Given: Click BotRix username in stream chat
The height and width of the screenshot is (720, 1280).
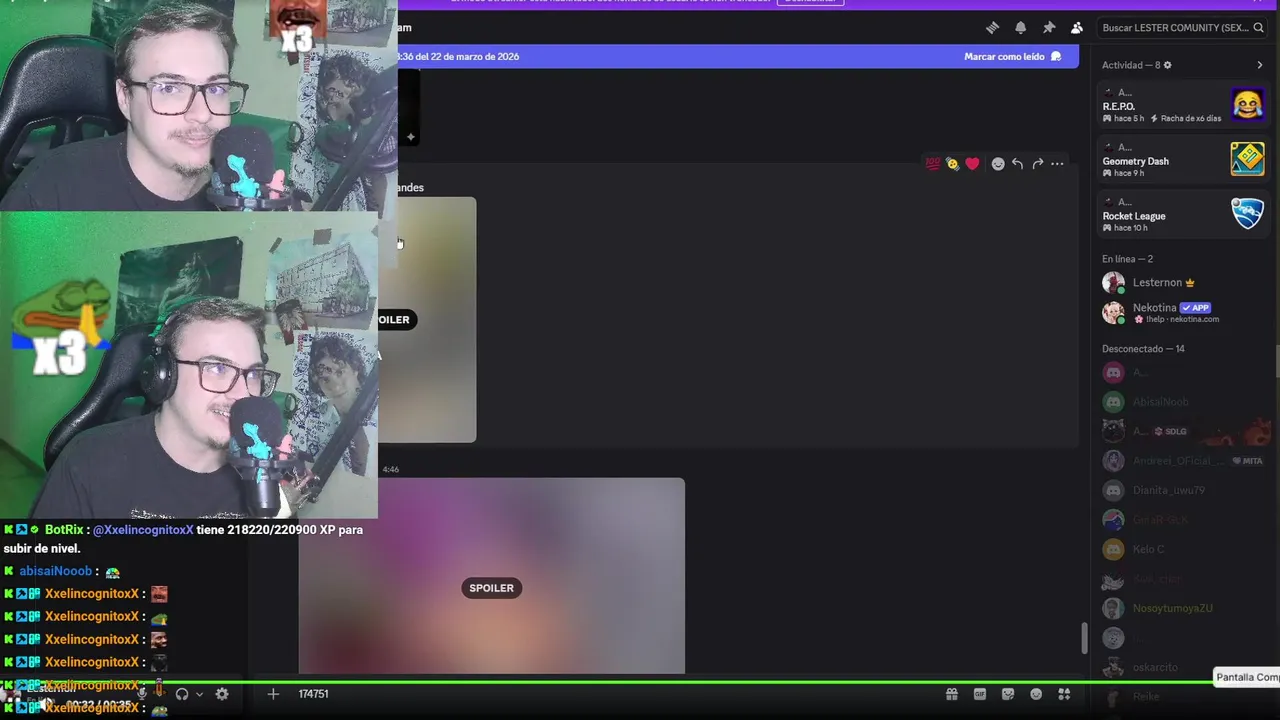Looking at the screenshot, I should click(x=64, y=530).
